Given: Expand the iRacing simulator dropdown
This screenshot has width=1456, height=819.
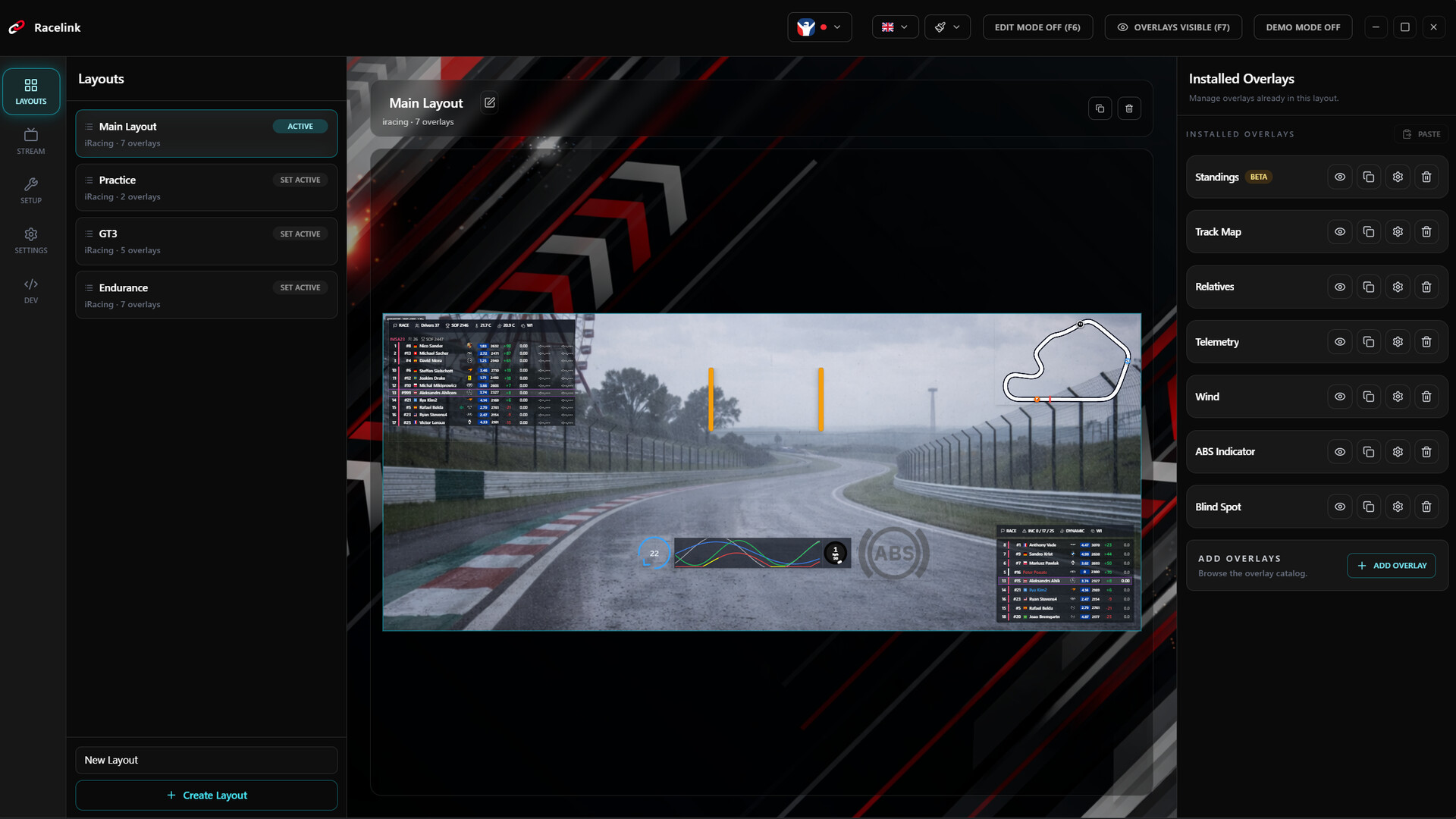Looking at the screenshot, I should 819,27.
